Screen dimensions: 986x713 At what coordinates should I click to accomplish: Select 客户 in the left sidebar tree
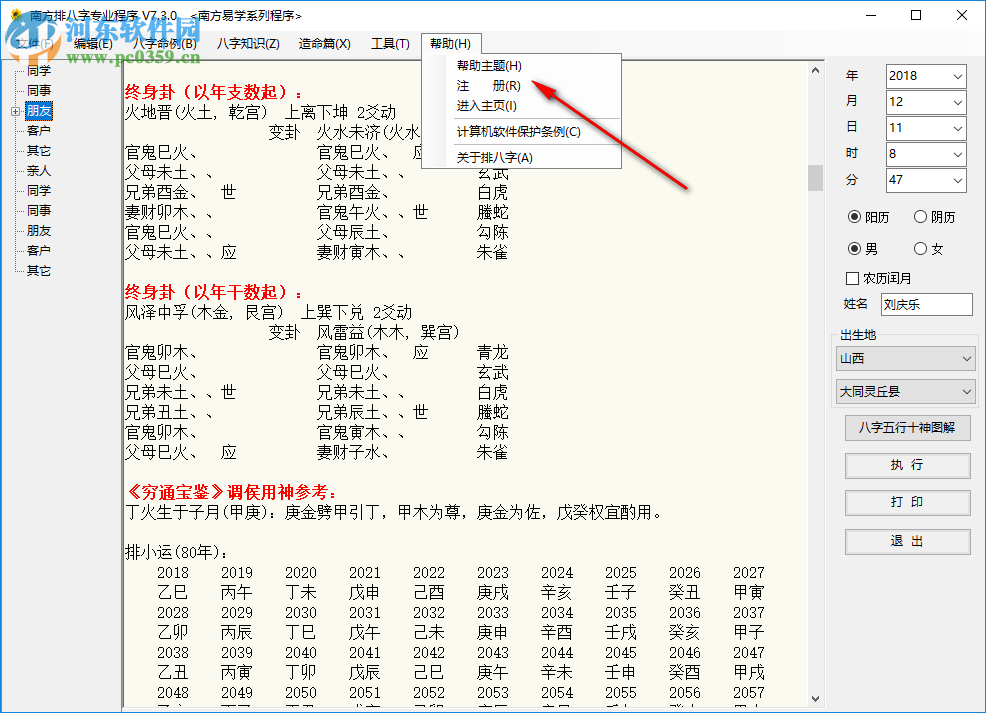pyautogui.click(x=40, y=130)
